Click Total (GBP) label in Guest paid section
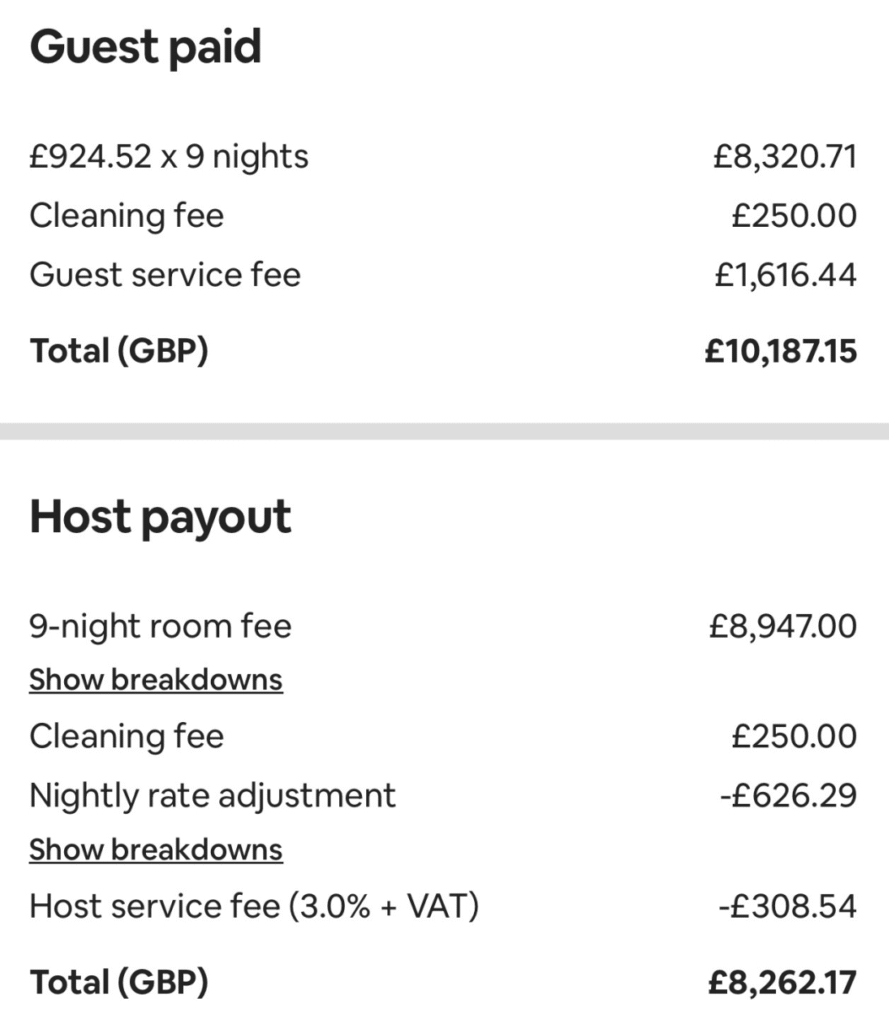889x1024 pixels. pos(119,351)
